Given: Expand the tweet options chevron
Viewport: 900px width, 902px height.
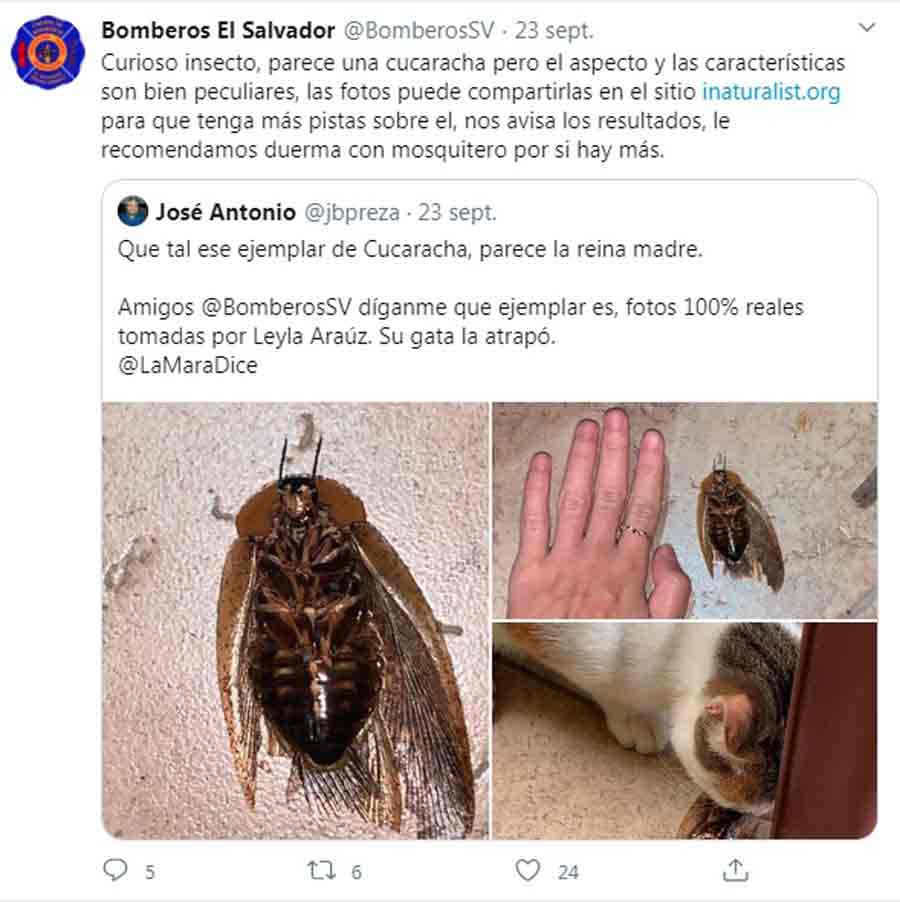Looking at the screenshot, I should 867,27.
